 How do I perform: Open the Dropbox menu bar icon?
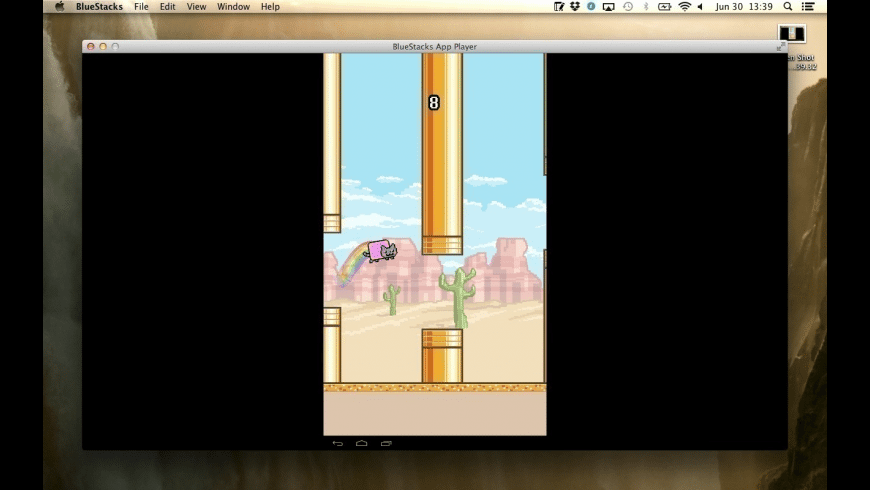tap(575, 7)
